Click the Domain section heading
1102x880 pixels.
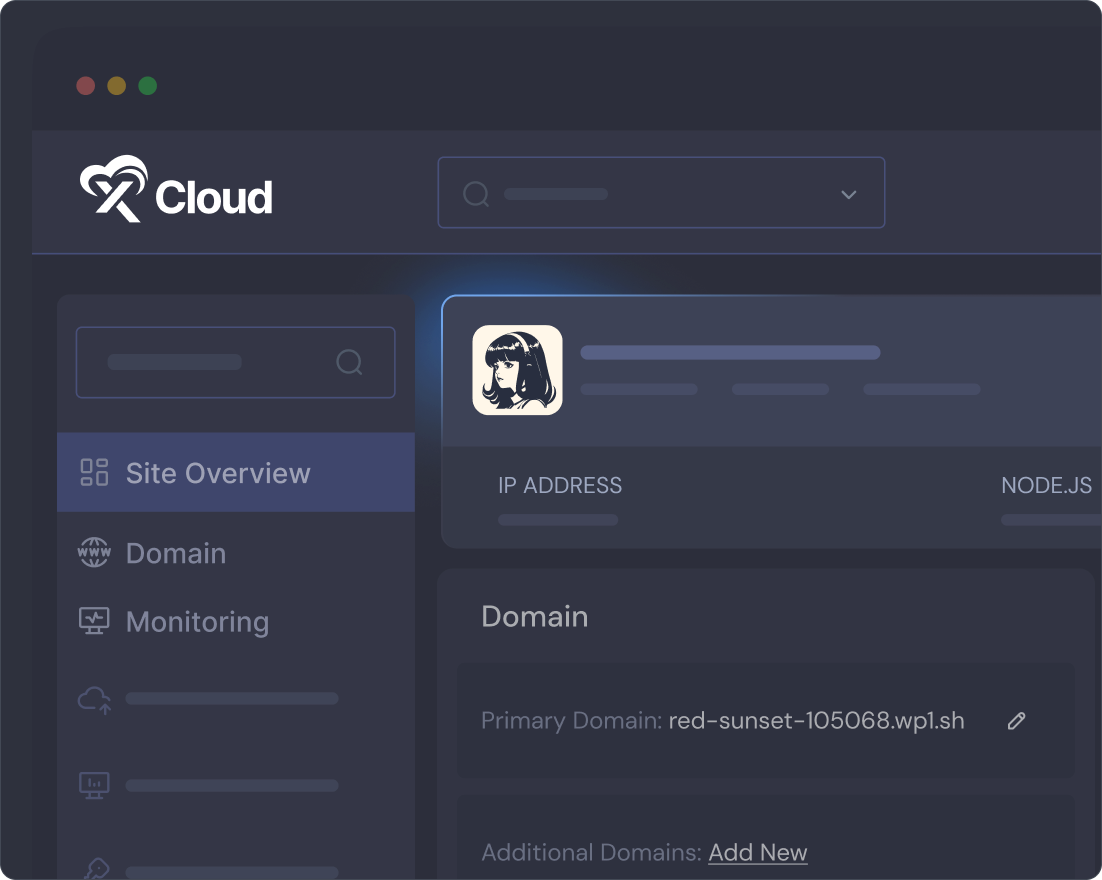click(x=535, y=617)
